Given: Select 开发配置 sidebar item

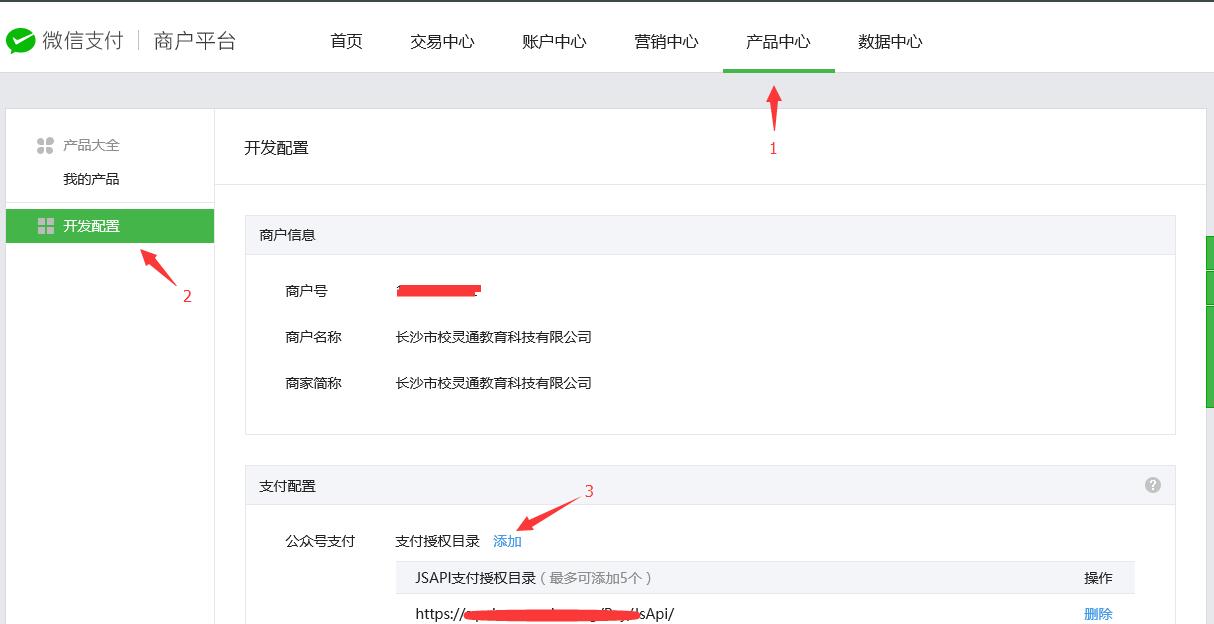Looking at the screenshot, I should (x=110, y=226).
